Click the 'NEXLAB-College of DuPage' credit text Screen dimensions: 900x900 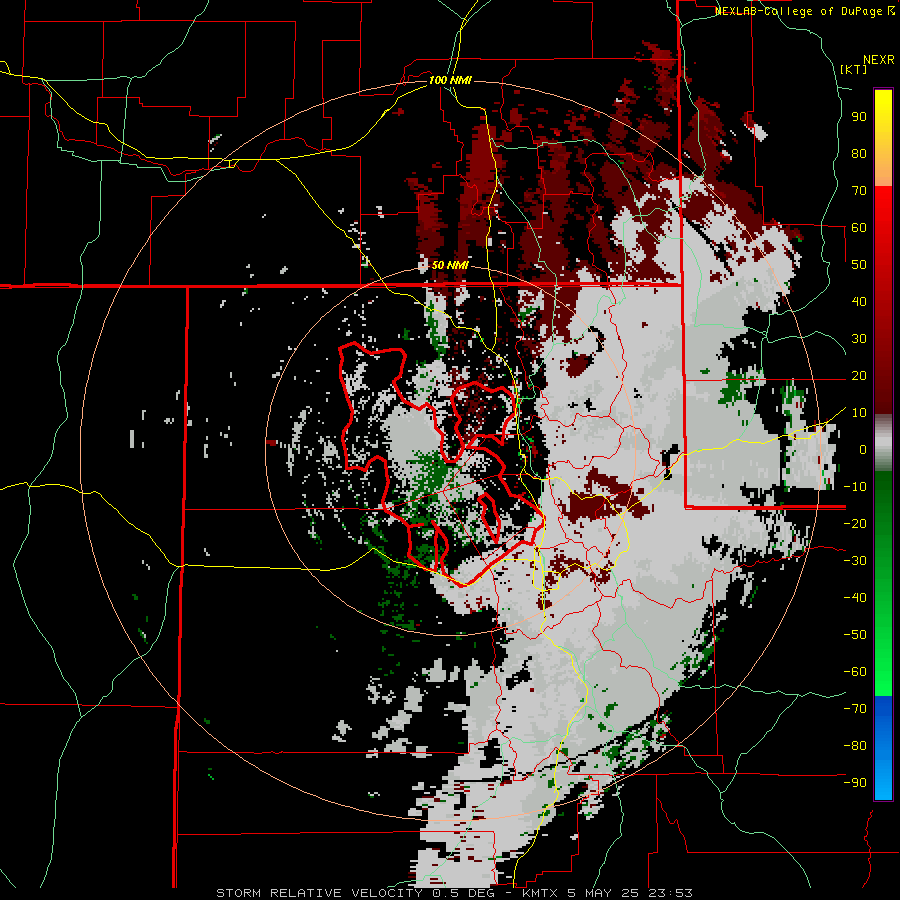[798, 11]
